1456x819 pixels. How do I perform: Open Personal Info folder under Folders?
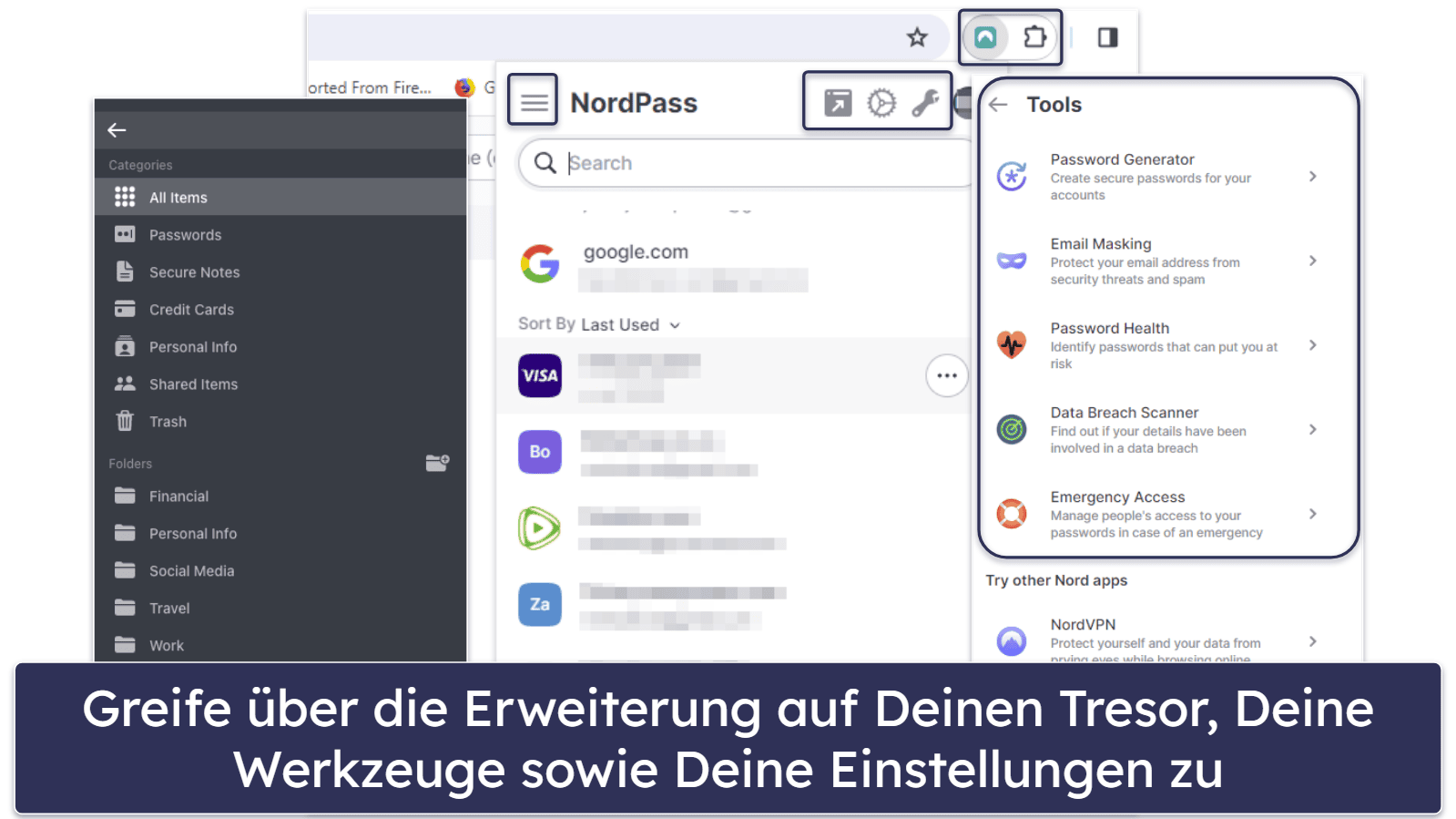coord(280,534)
